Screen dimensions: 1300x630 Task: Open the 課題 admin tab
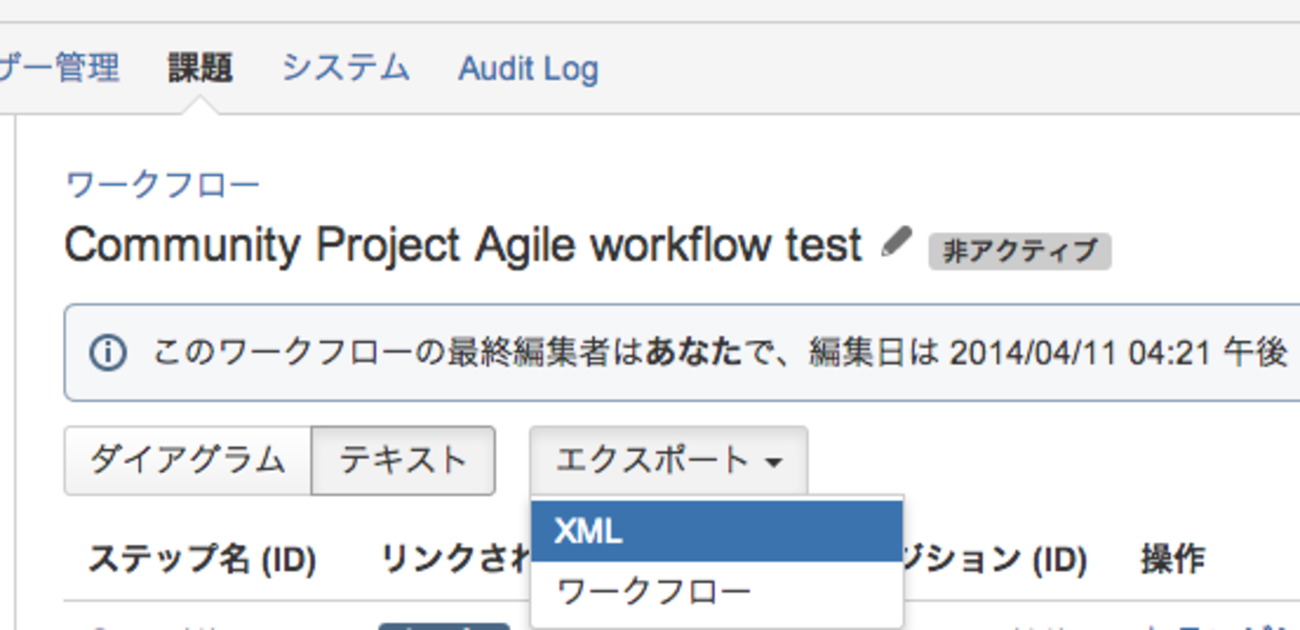(x=200, y=68)
